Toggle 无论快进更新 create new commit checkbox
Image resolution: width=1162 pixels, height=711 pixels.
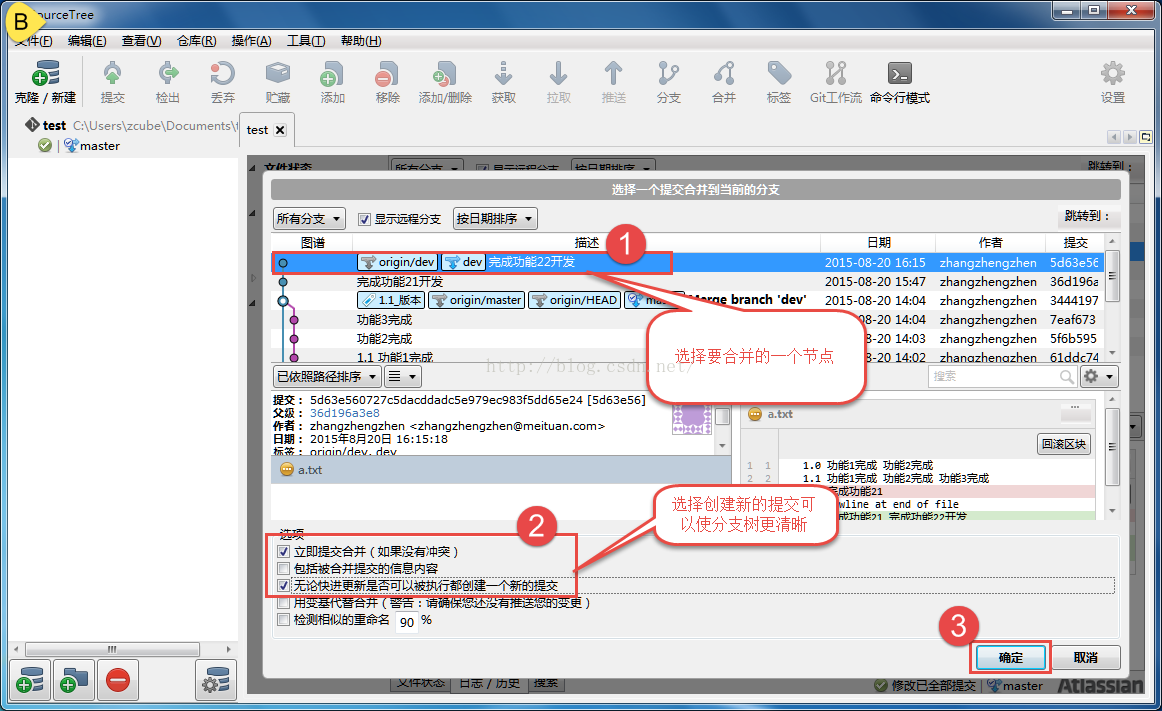point(283,586)
